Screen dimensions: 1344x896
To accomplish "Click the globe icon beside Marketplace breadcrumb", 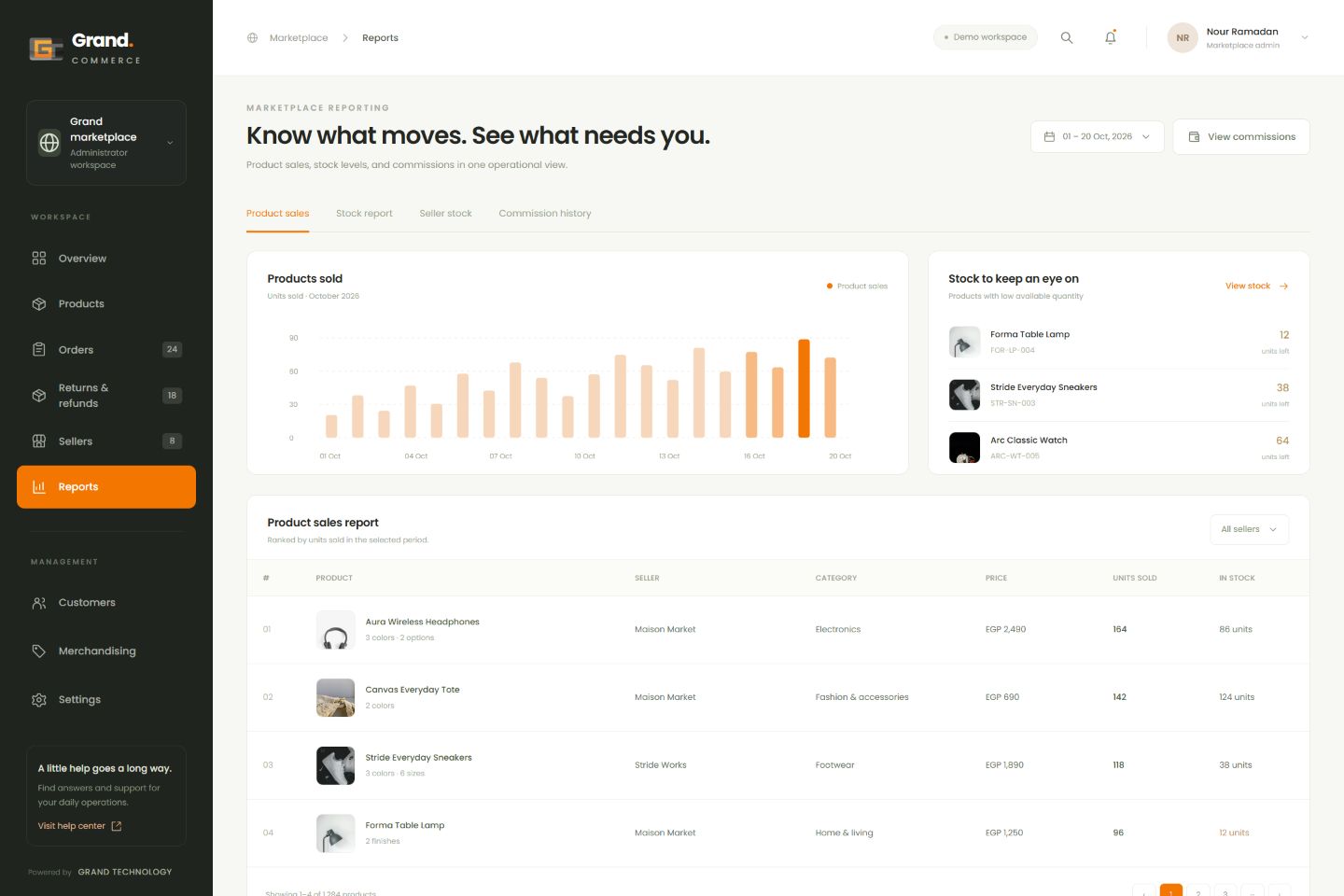I will click(252, 38).
